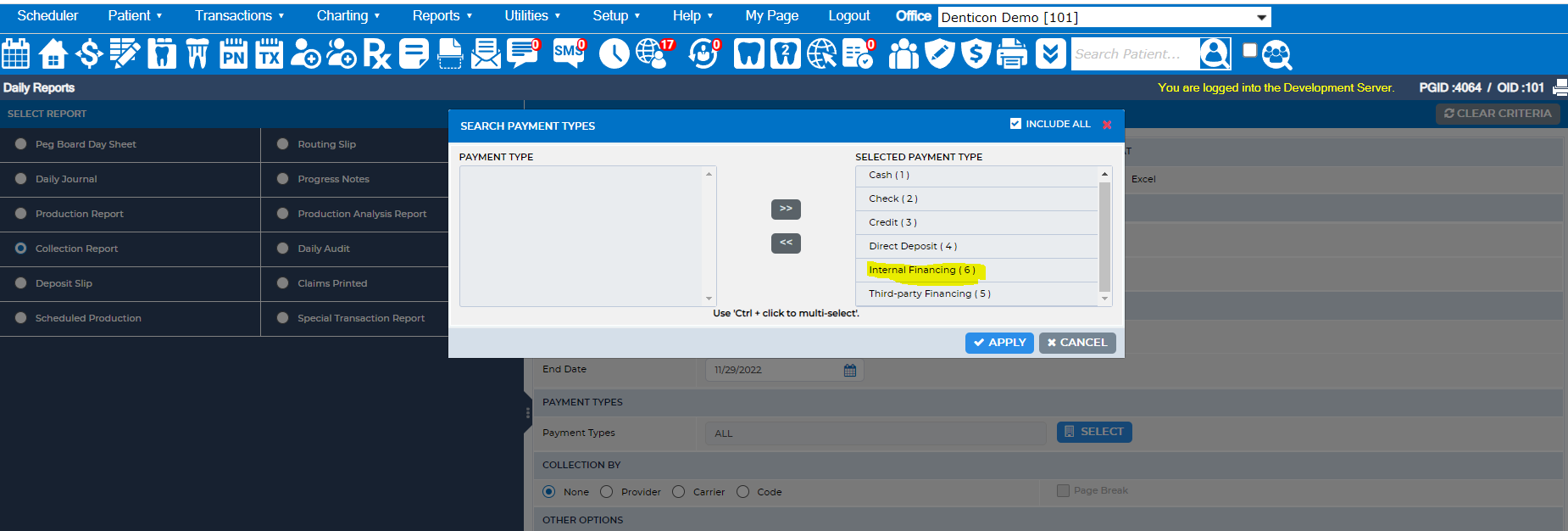Select Direct Deposit (4) payment type
The height and width of the screenshot is (531, 1568).
click(976, 247)
